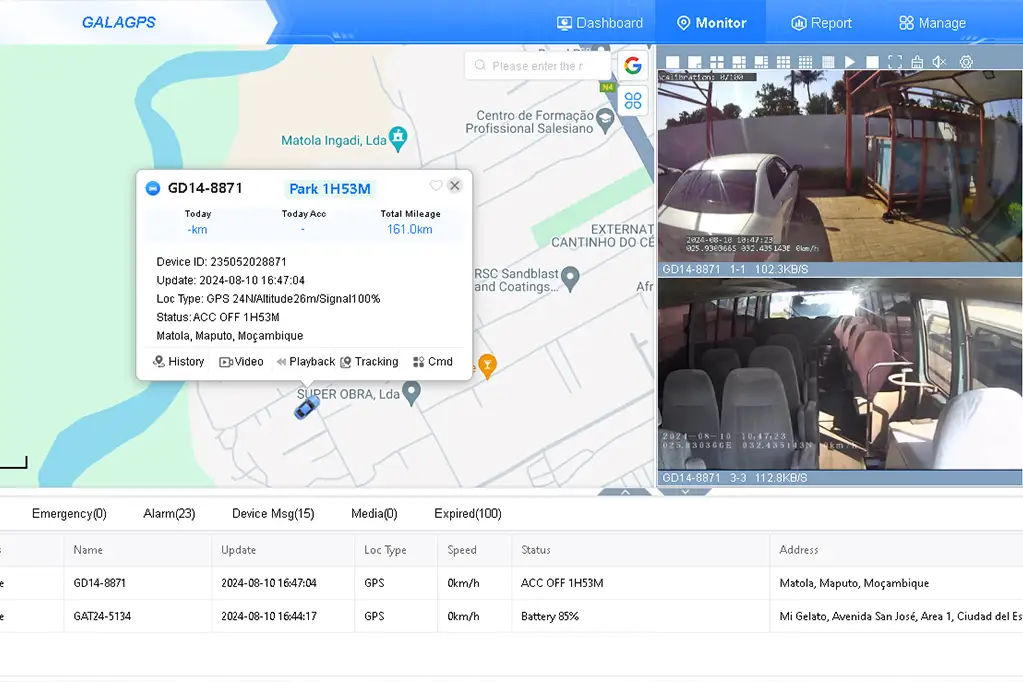Click the RSC Sandblast and Coatings pin

(x=570, y=279)
